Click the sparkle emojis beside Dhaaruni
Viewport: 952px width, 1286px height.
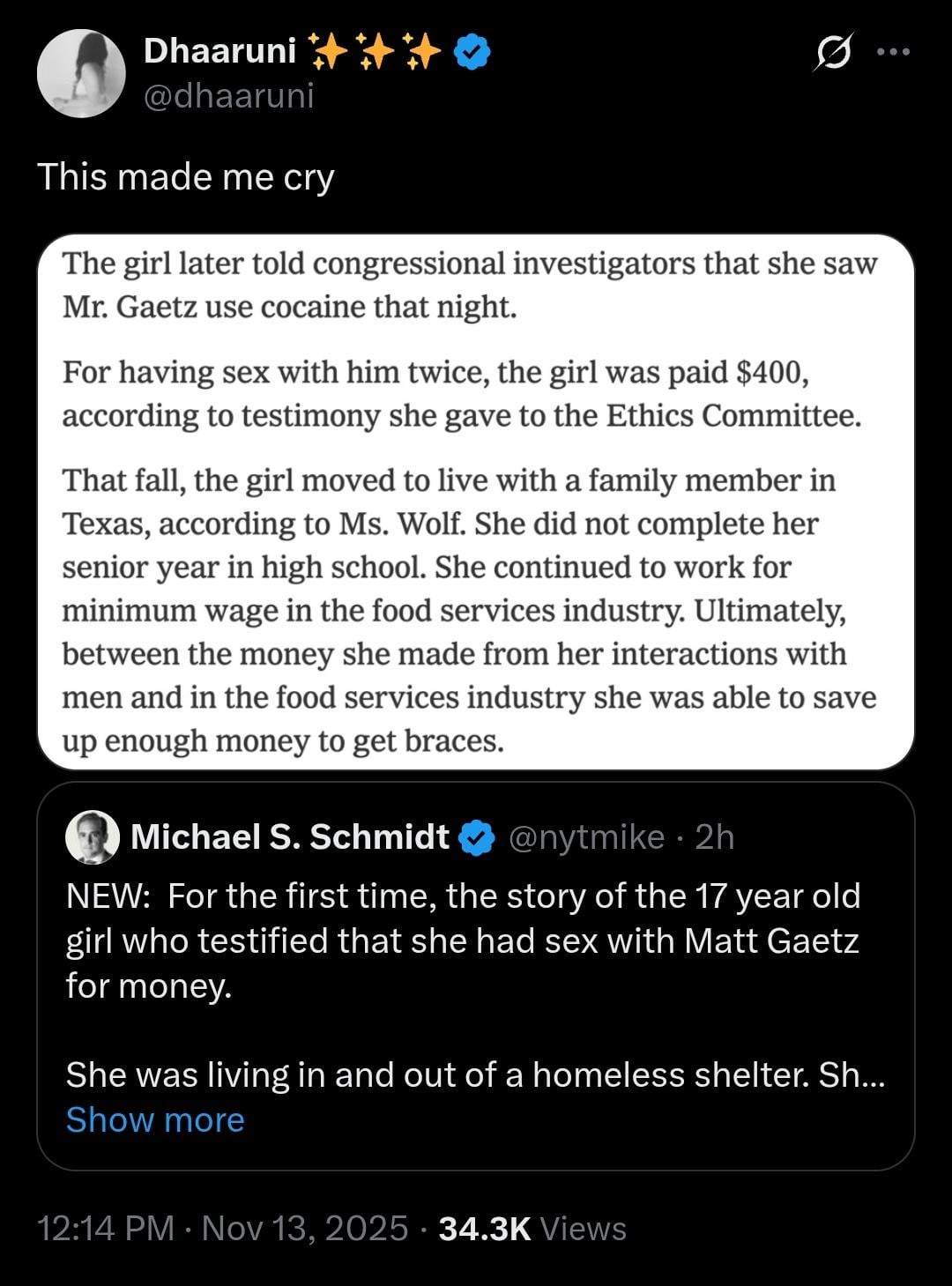point(376,54)
